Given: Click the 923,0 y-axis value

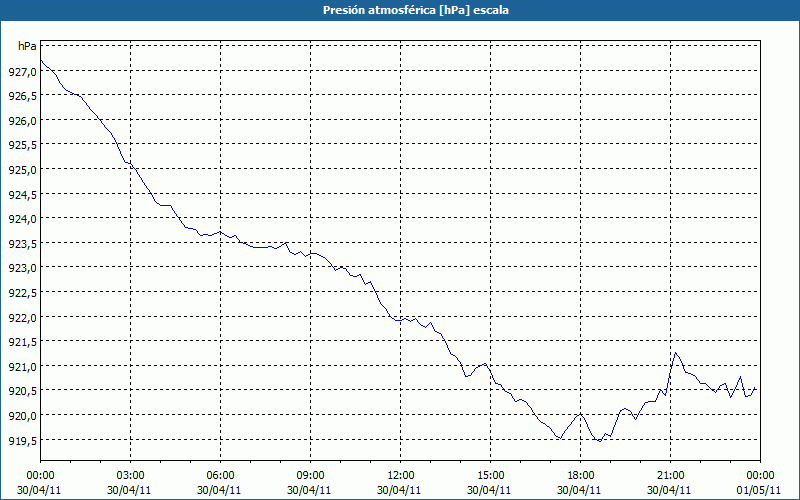Looking at the screenshot, I should tap(23, 268).
